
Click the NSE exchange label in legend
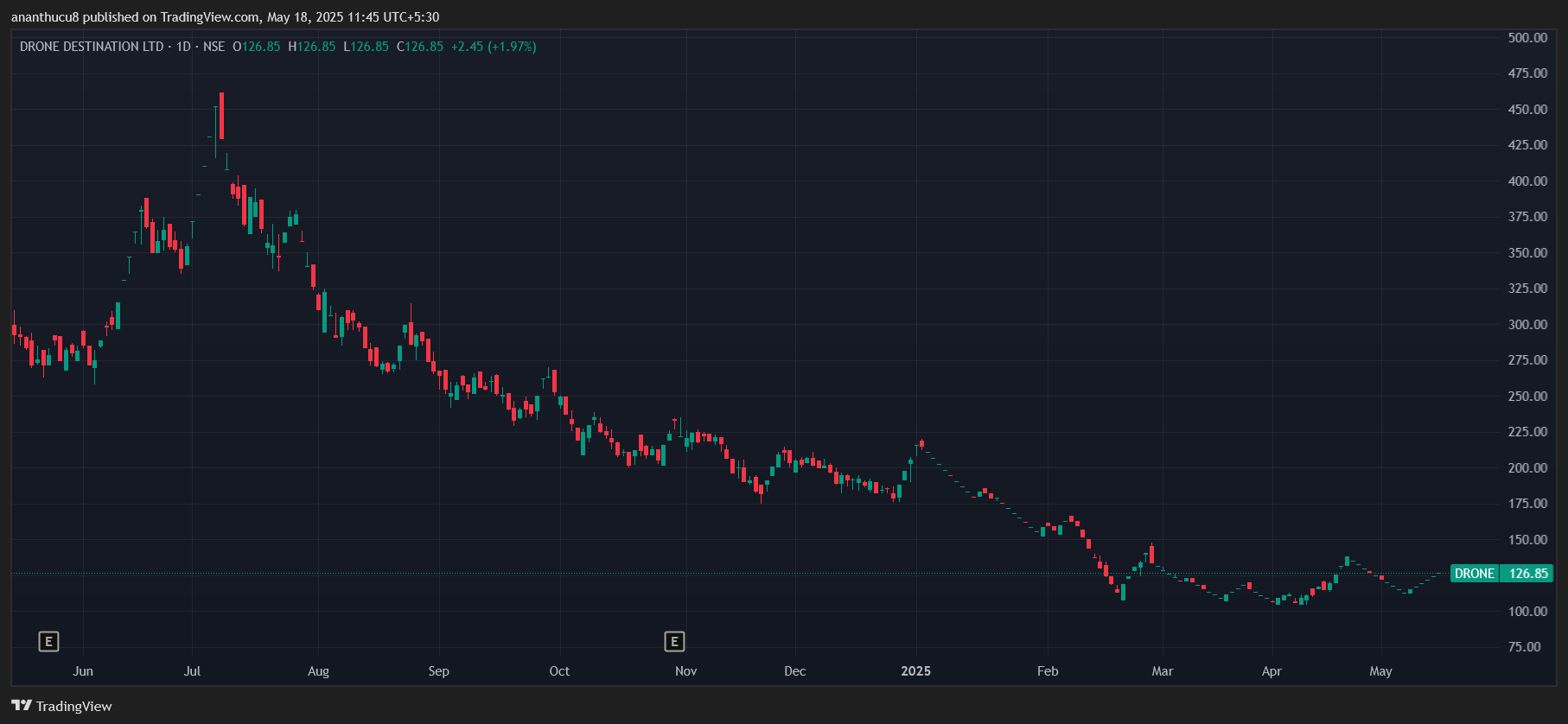[x=214, y=47]
